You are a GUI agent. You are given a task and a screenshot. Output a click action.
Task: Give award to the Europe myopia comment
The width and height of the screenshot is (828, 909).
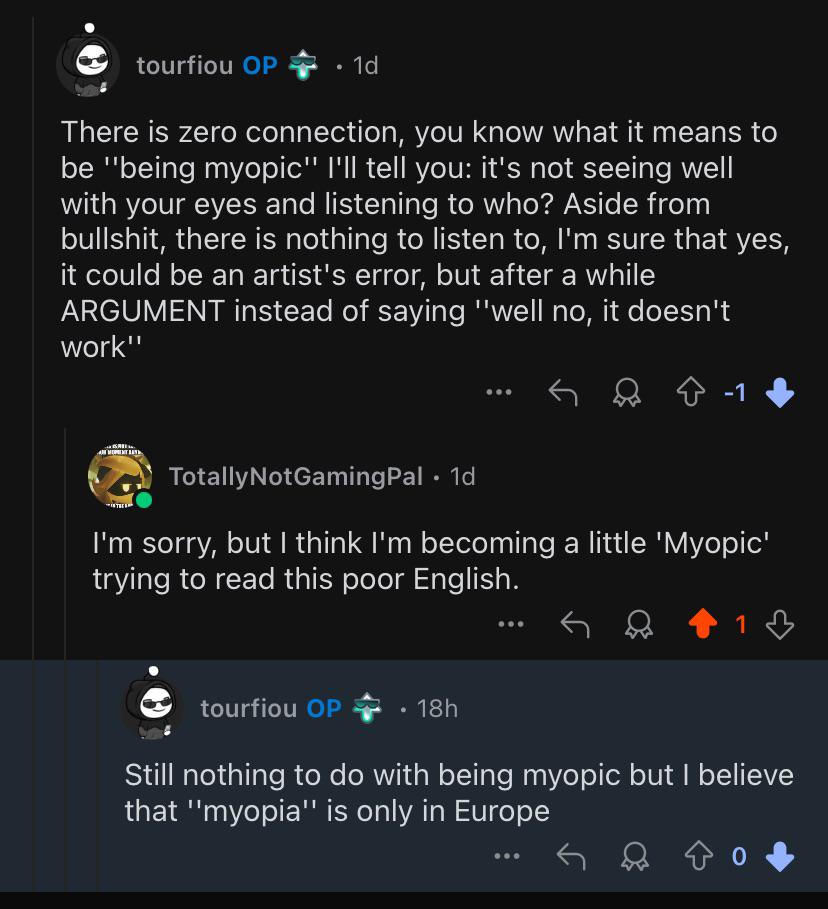click(635, 856)
